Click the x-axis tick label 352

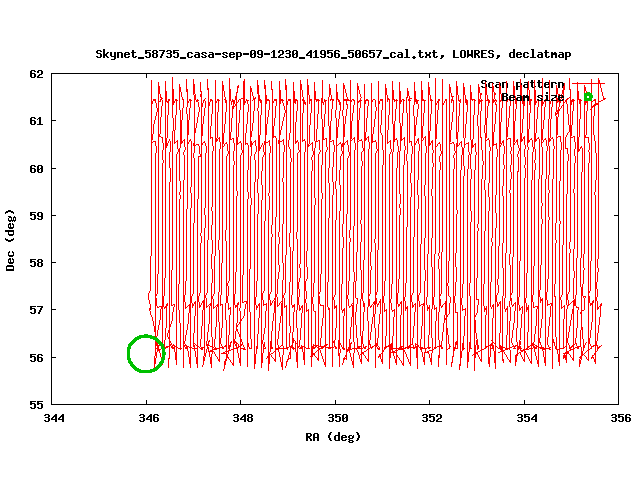point(432,418)
